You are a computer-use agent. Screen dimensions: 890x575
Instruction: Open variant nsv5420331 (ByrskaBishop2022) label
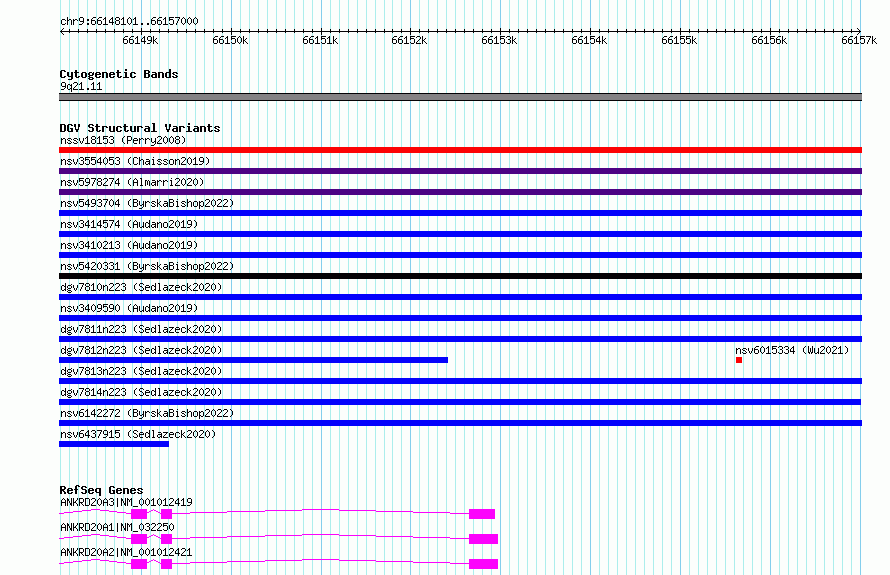point(147,266)
